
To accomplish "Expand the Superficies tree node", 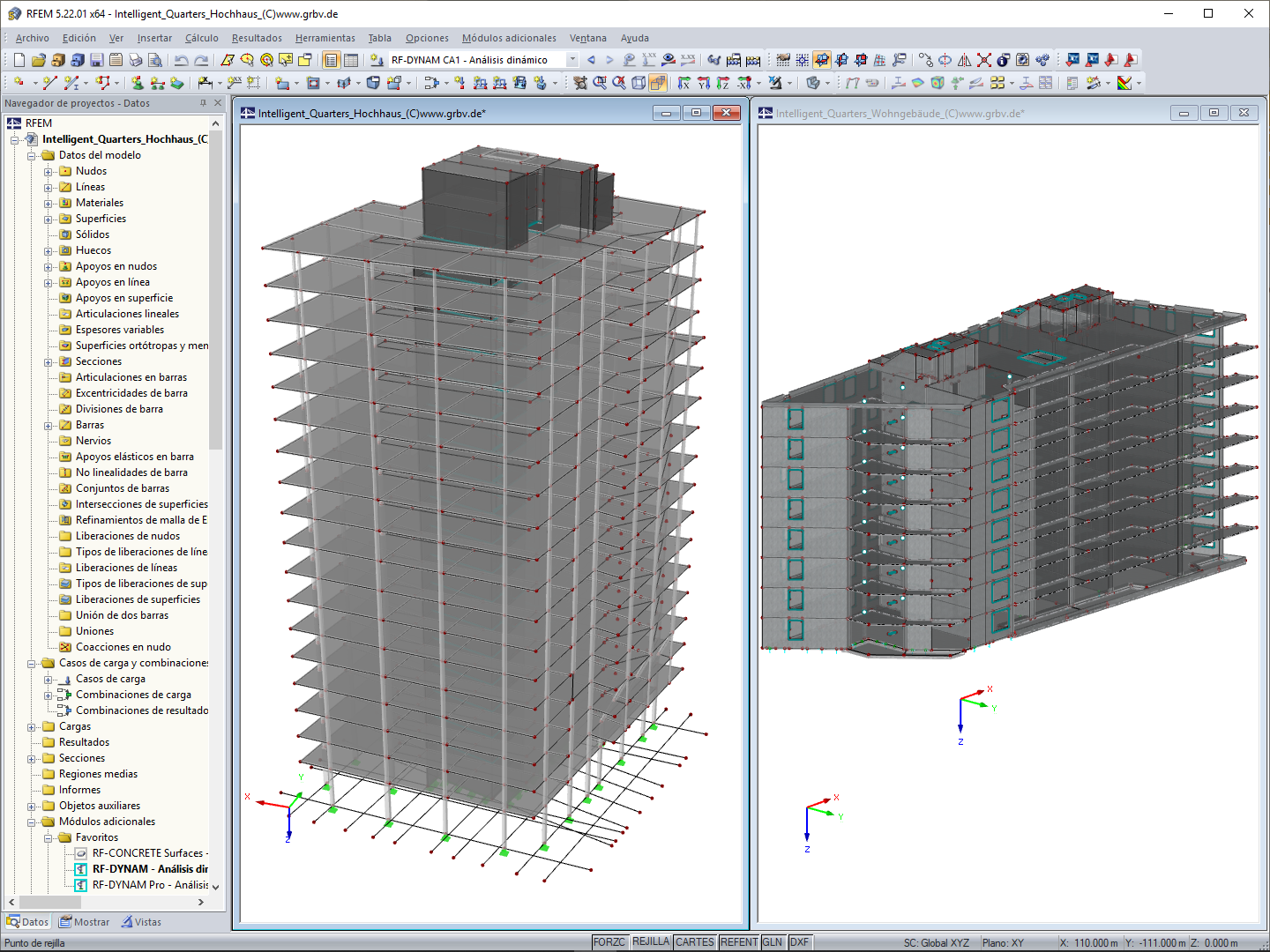I will coord(49,219).
